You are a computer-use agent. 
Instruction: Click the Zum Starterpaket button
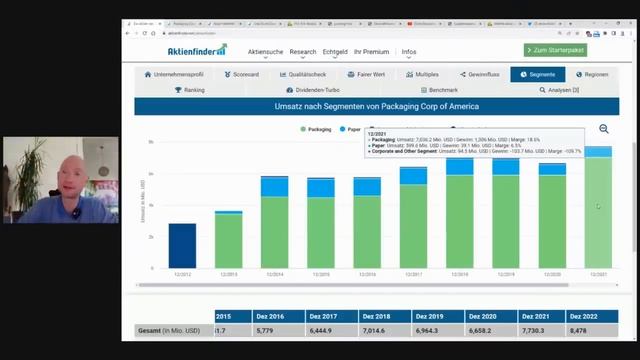556,50
